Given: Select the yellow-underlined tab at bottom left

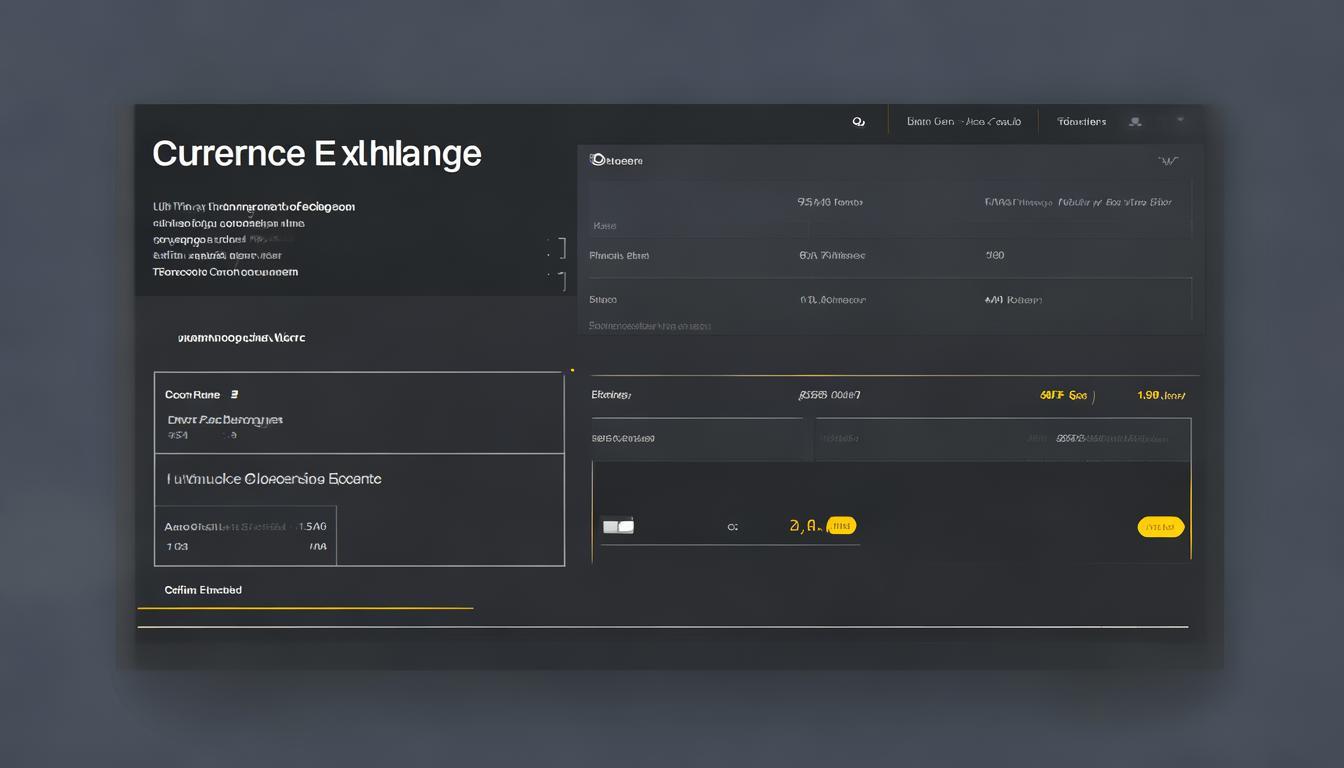Looking at the screenshot, I should point(203,590).
